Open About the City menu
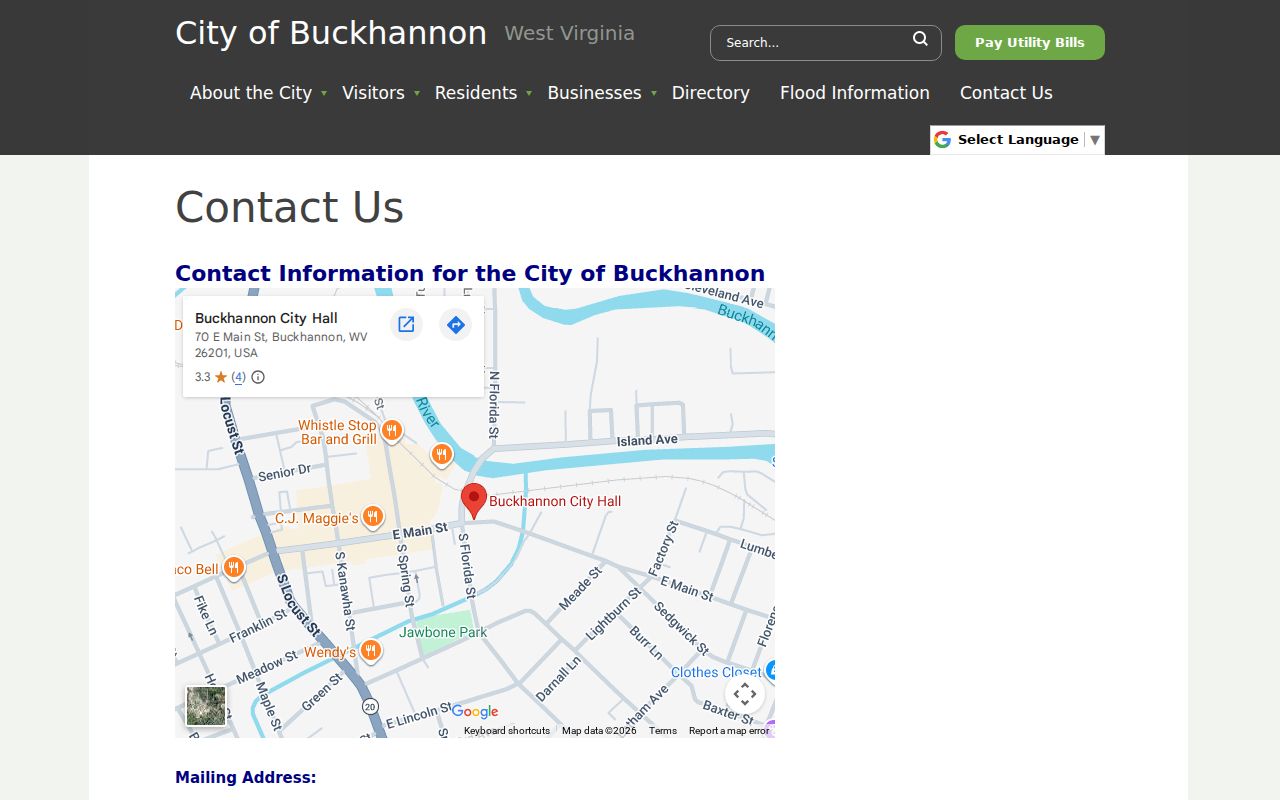Image resolution: width=1280 pixels, height=800 pixels. pyautogui.click(x=251, y=92)
